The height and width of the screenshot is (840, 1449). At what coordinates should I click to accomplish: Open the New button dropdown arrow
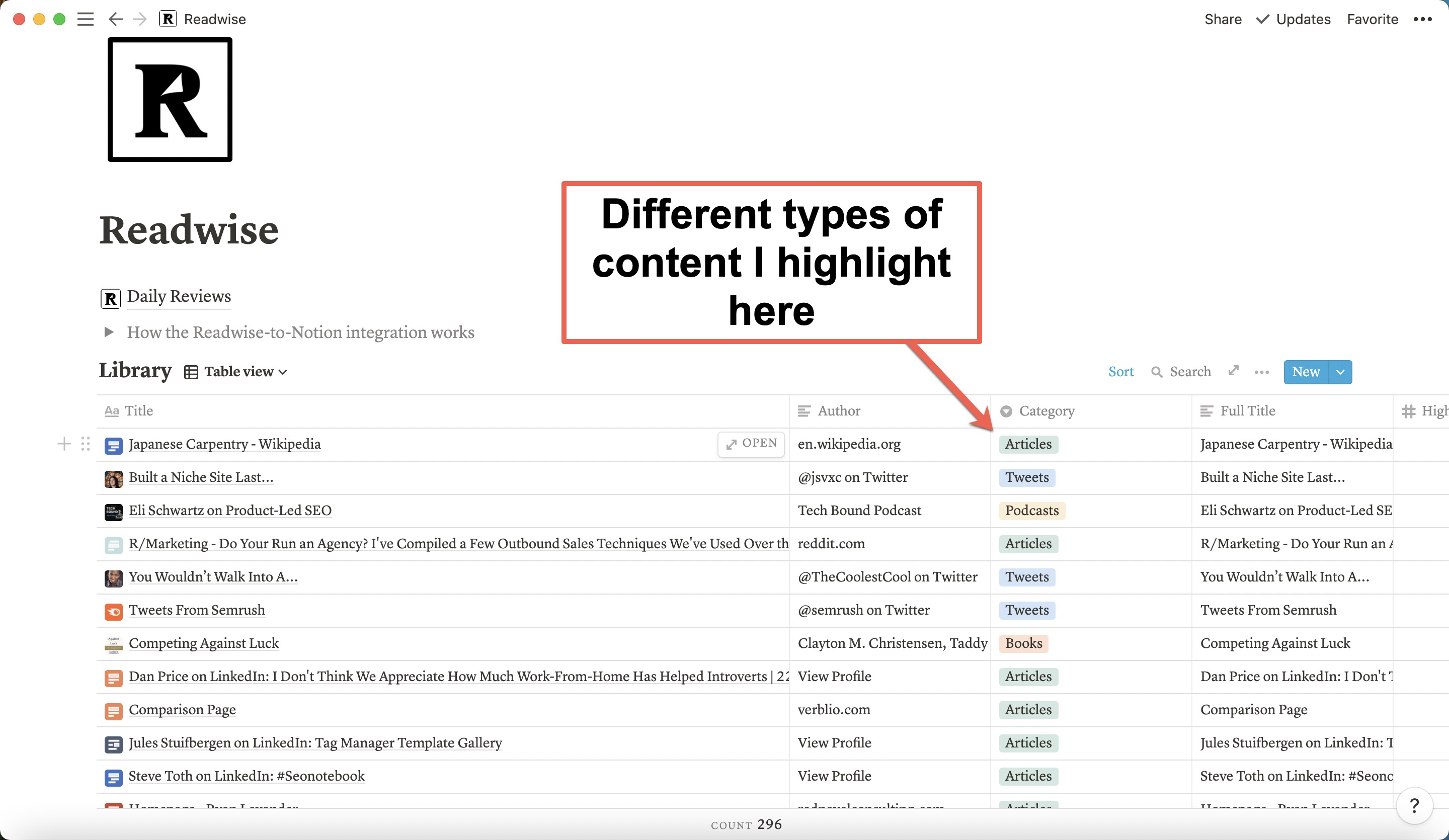(x=1340, y=372)
